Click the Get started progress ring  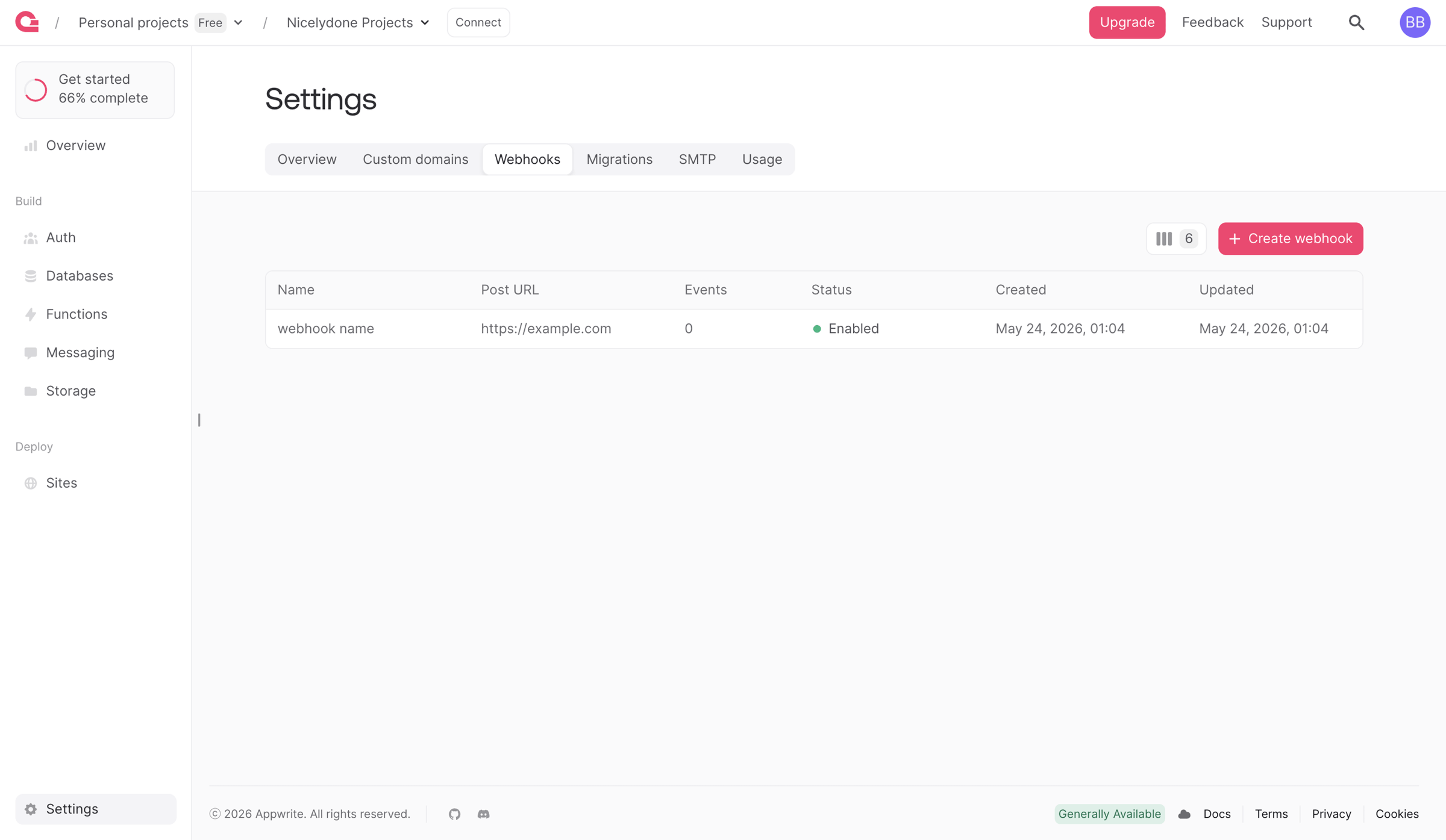tap(36, 90)
